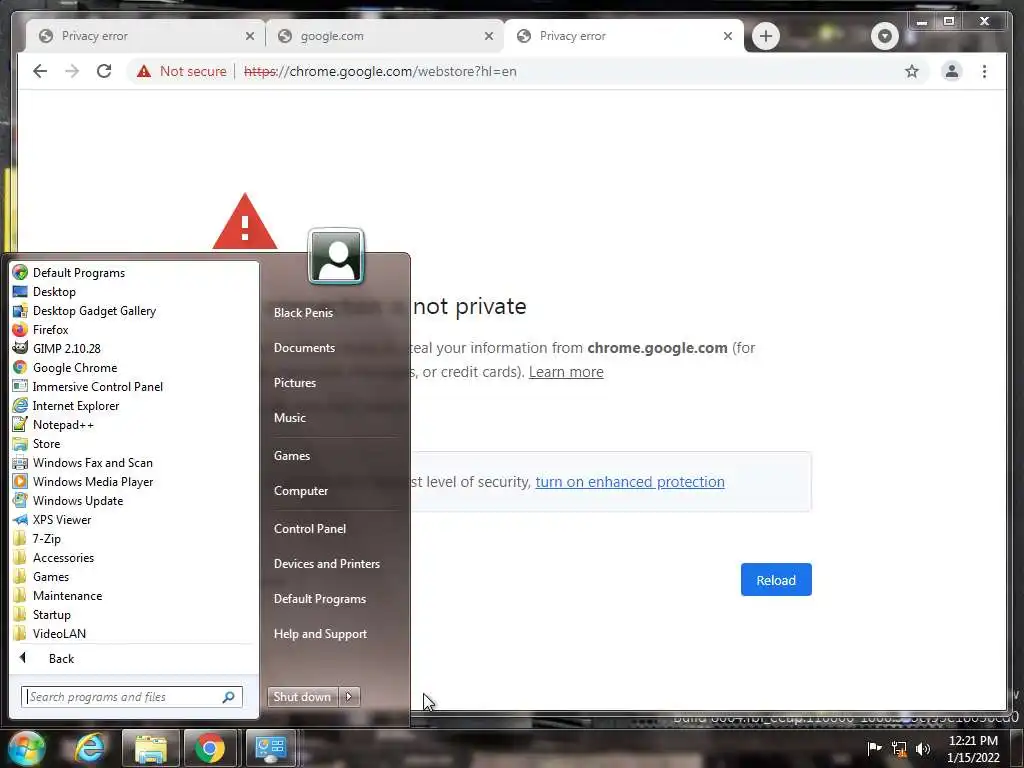Image resolution: width=1024 pixels, height=768 pixels.
Task: Open a new tab with plus button
Action: point(765,36)
